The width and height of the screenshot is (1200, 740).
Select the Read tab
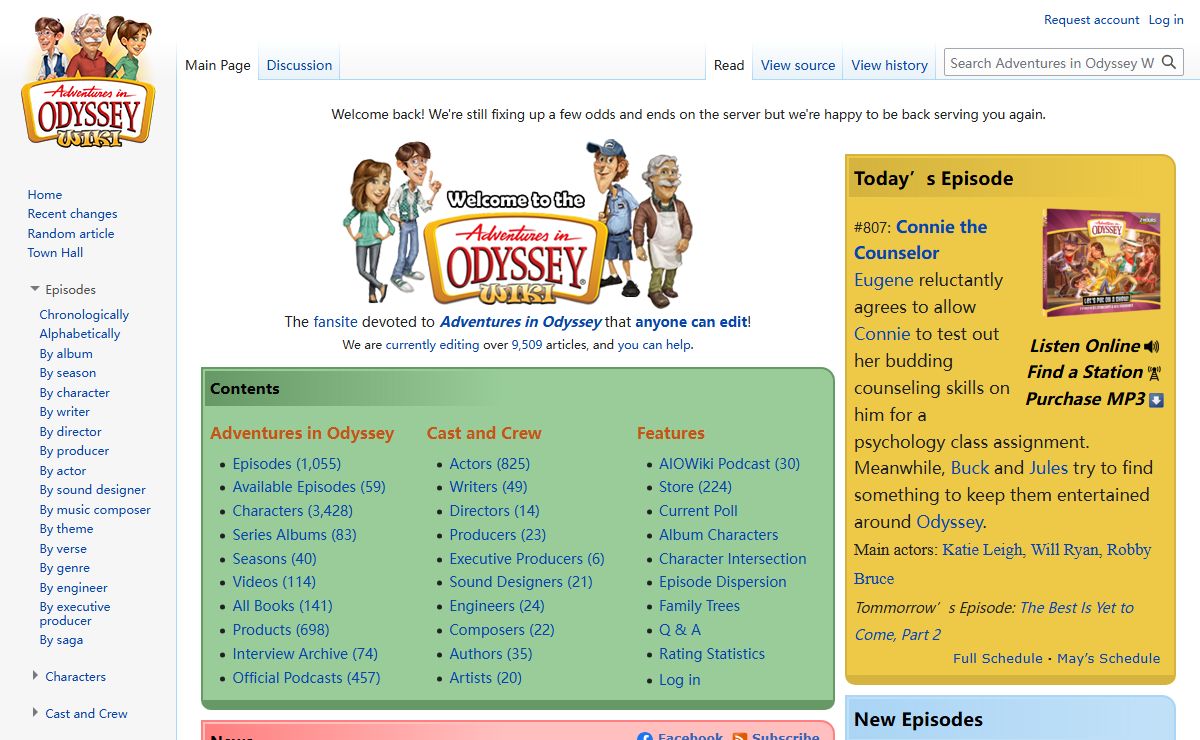tap(729, 65)
